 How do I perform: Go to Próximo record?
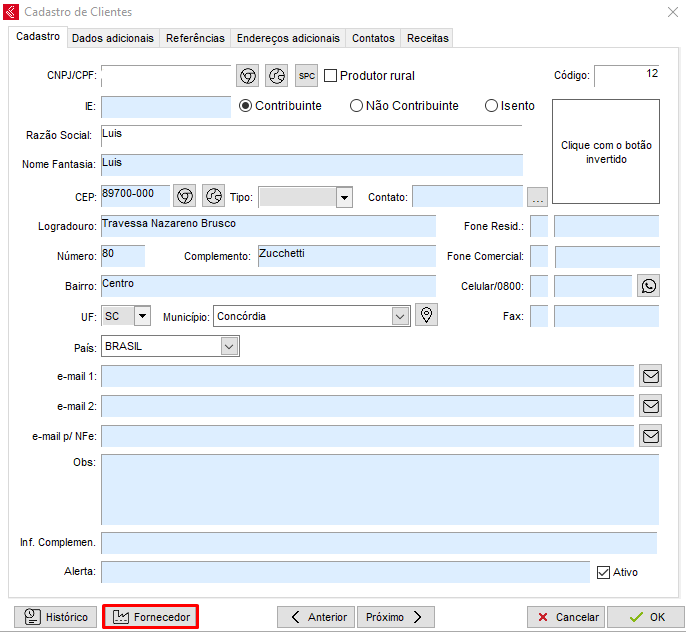396,617
